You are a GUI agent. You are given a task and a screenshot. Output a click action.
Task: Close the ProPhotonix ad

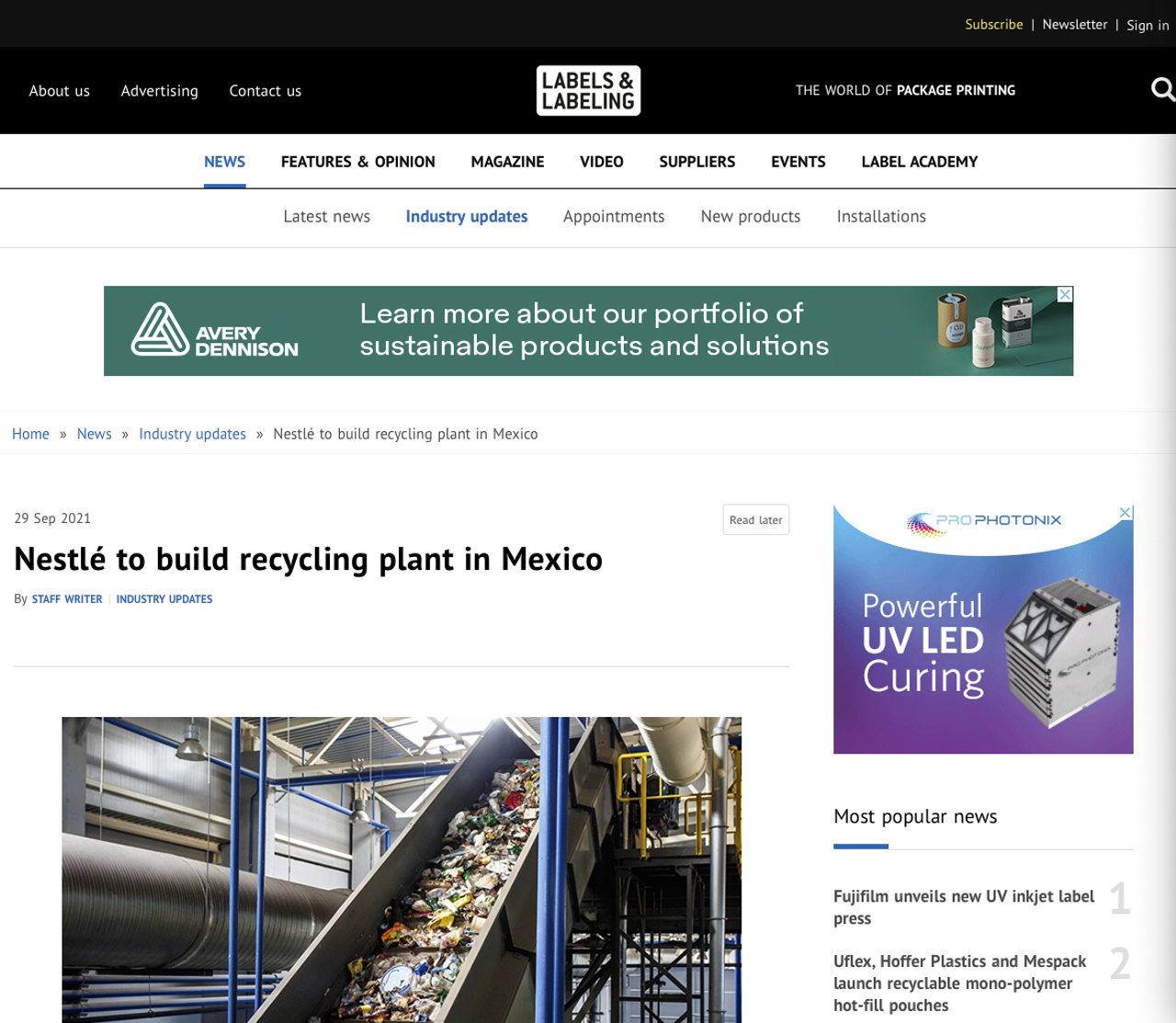[1125, 513]
